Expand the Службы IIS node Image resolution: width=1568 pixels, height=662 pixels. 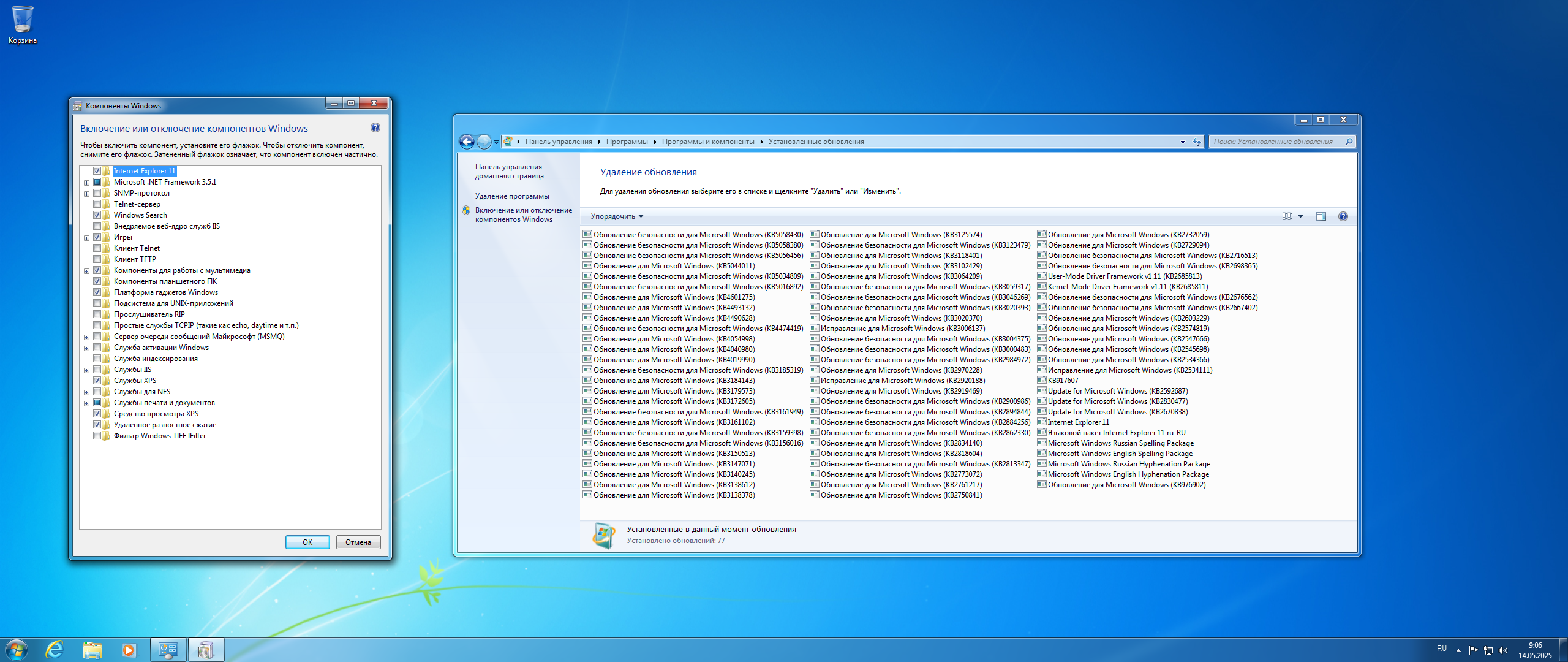[86, 370]
